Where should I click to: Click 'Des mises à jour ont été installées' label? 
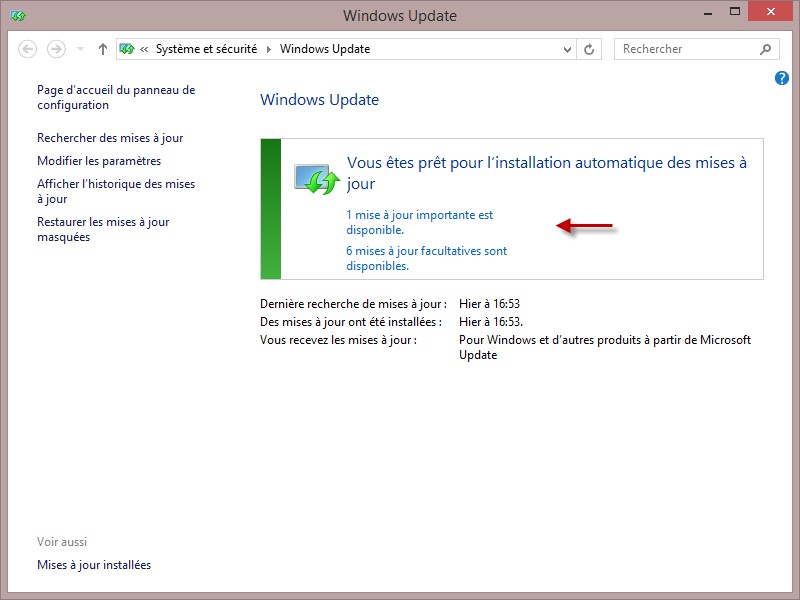click(x=351, y=322)
